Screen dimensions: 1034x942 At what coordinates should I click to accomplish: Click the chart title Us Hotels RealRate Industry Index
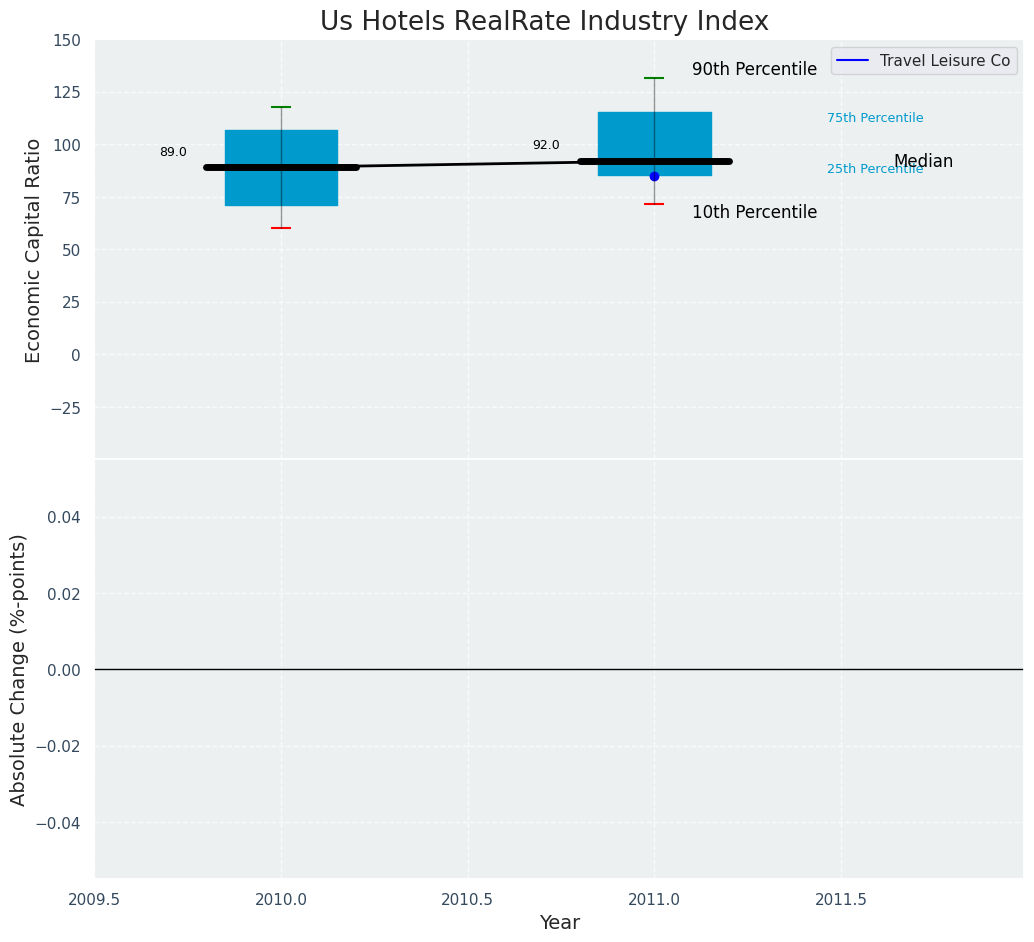point(544,22)
